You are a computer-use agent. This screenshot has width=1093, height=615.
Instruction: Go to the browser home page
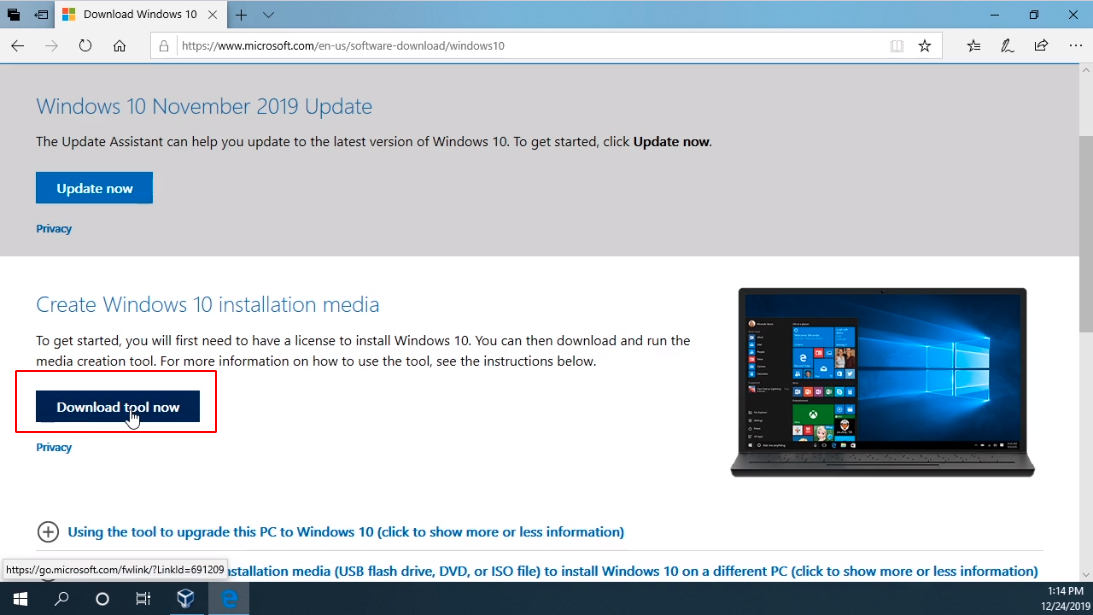click(x=119, y=46)
